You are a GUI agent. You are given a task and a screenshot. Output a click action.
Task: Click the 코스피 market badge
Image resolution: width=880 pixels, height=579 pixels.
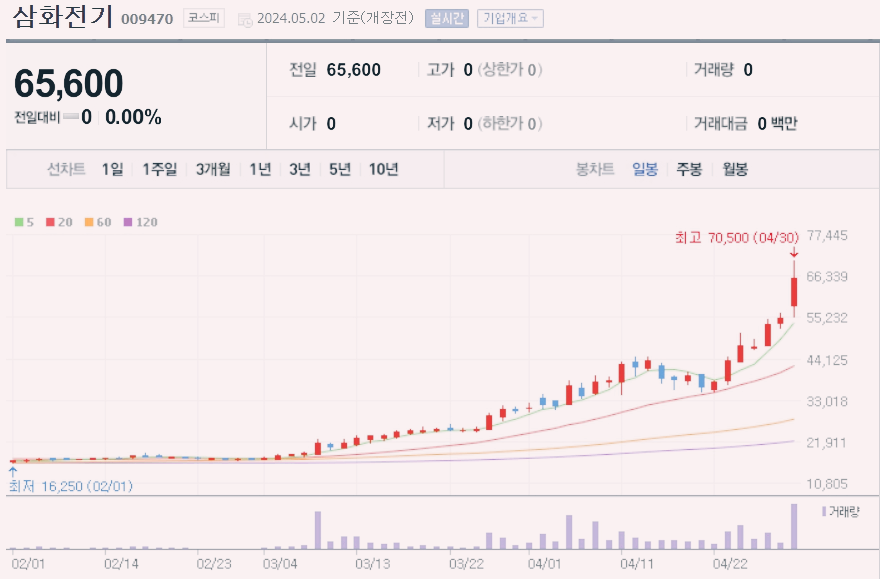pyautogui.click(x=204, y=18)
